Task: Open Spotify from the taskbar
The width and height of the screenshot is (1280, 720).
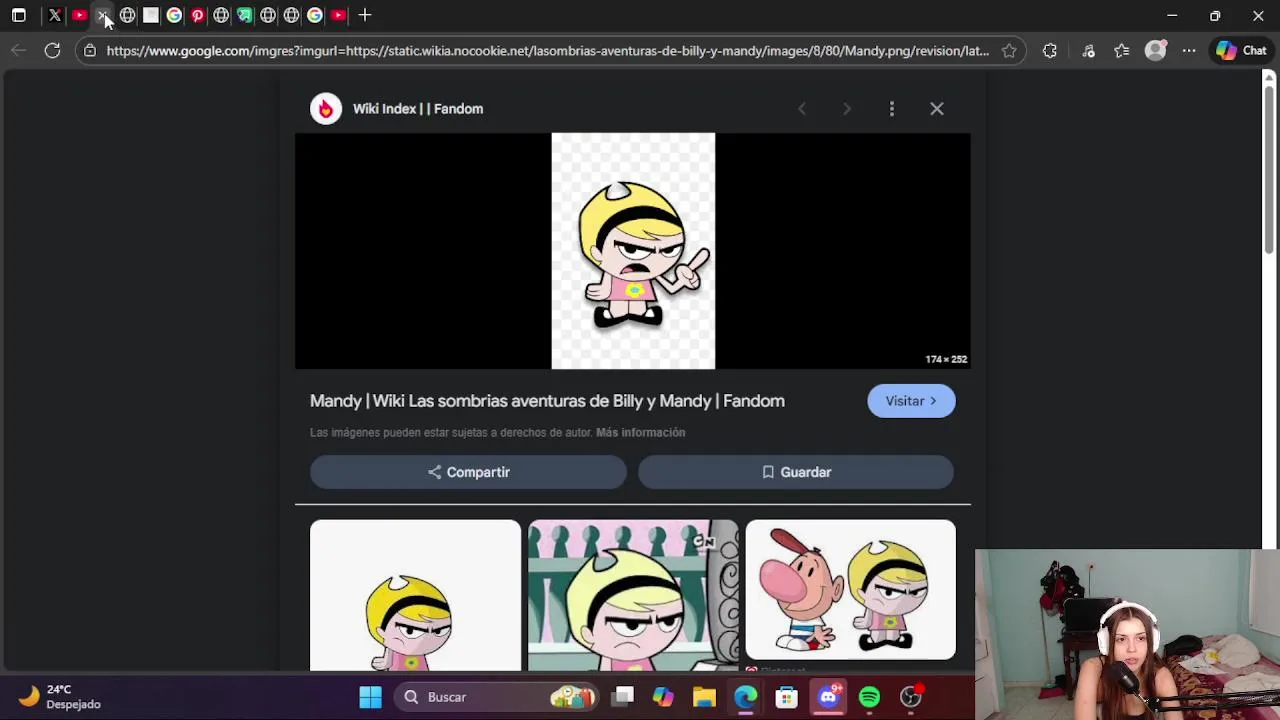Action: (x=869, y=697)
